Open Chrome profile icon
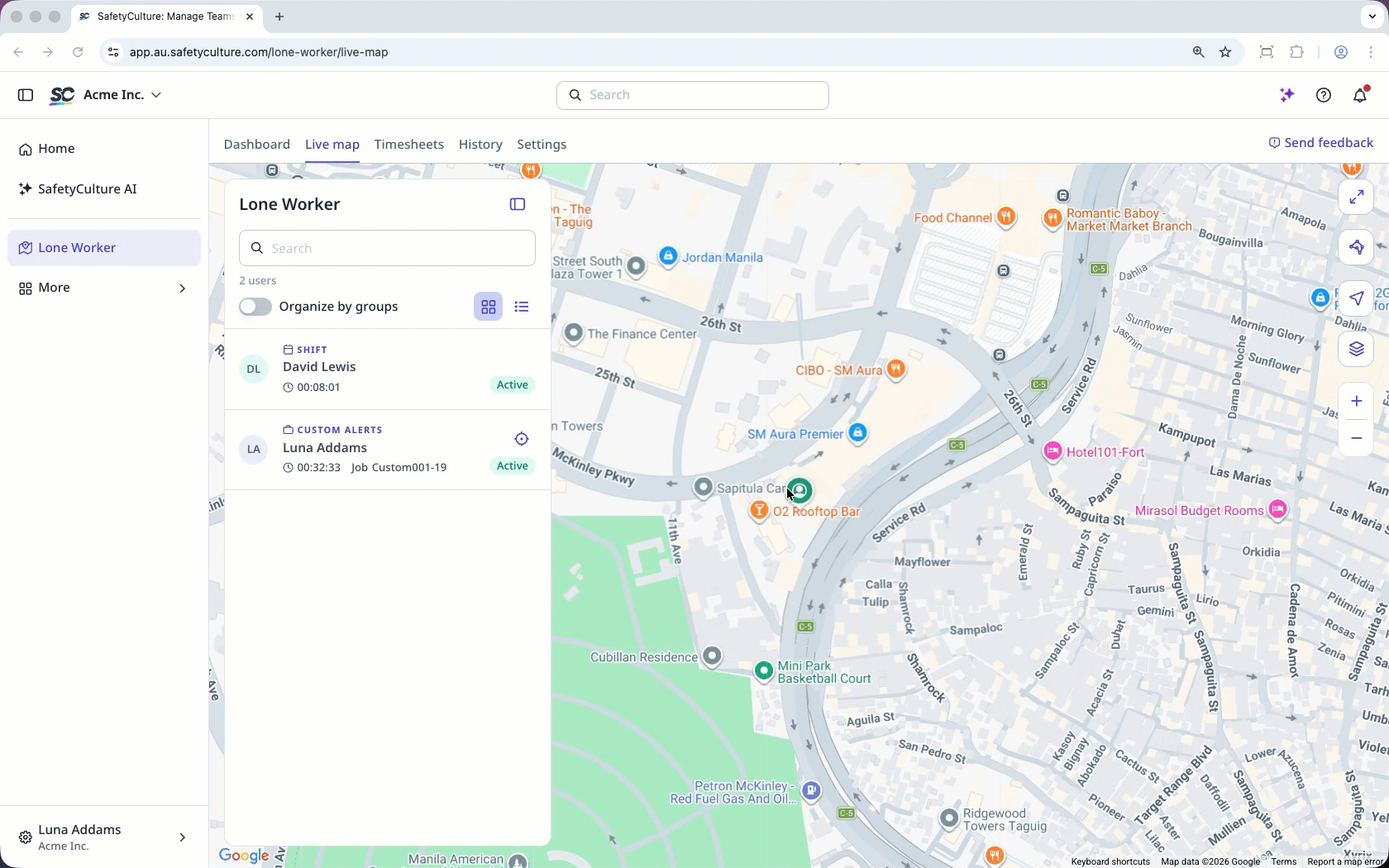This screenshot has height=868, width=1389. 1341,52
